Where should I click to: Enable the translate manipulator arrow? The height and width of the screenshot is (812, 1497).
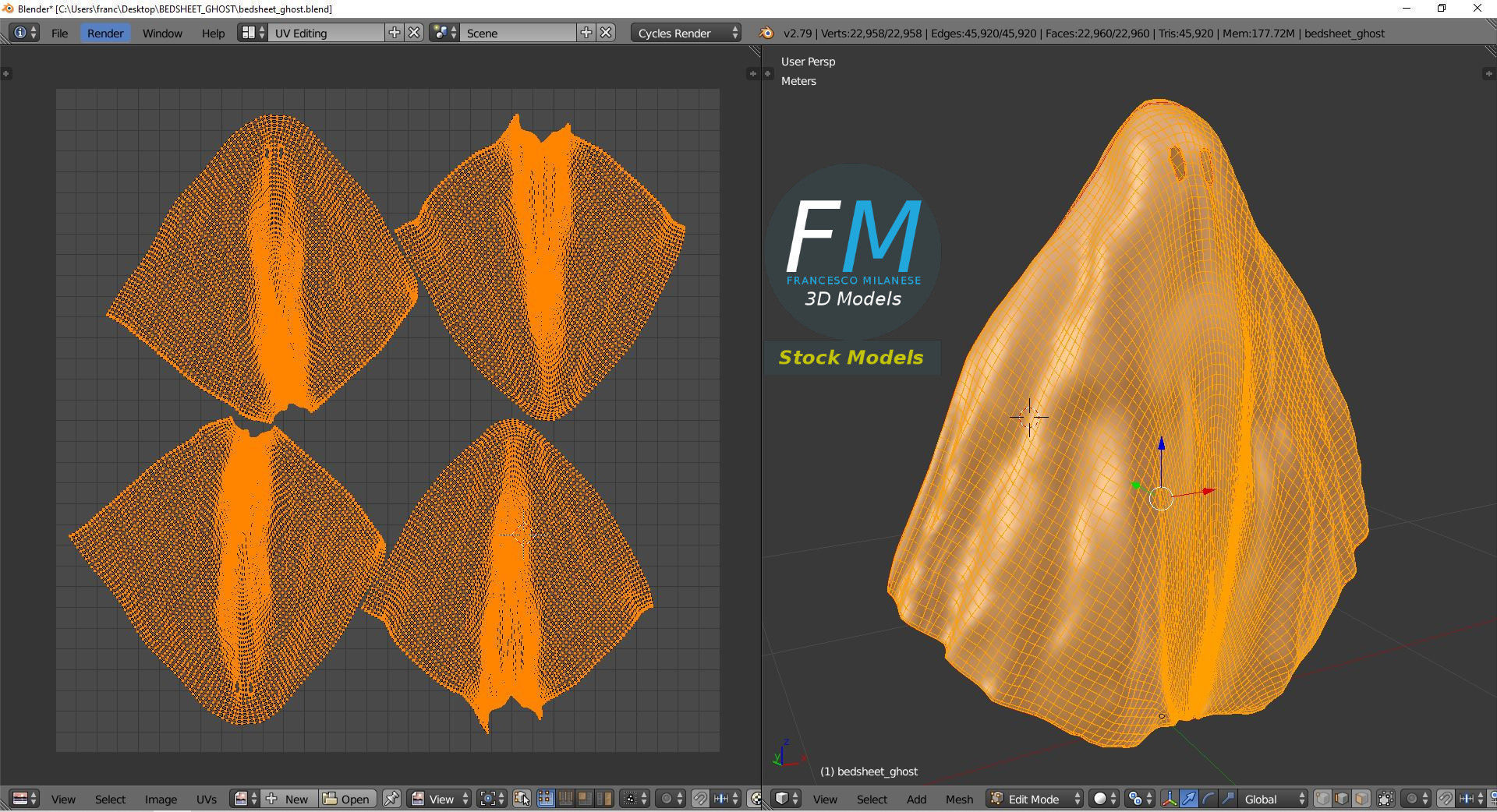pos(1189,799)
